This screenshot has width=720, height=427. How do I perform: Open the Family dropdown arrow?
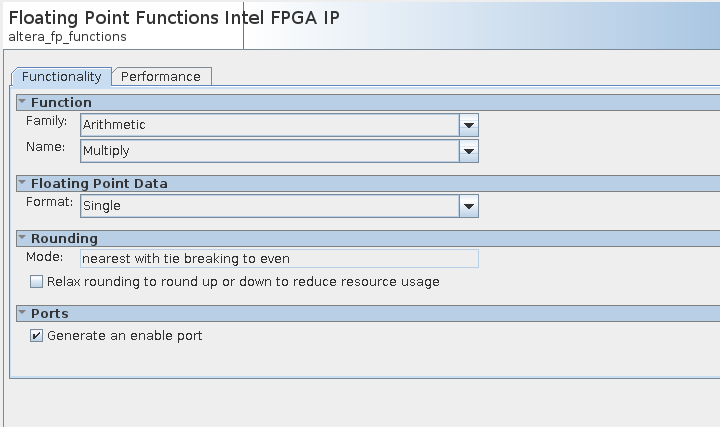468,125
